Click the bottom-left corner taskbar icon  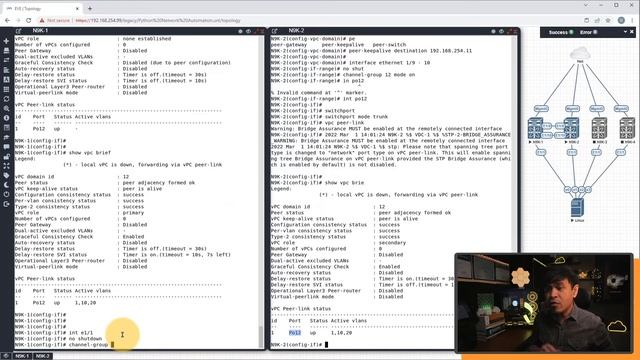coord(5,356)
